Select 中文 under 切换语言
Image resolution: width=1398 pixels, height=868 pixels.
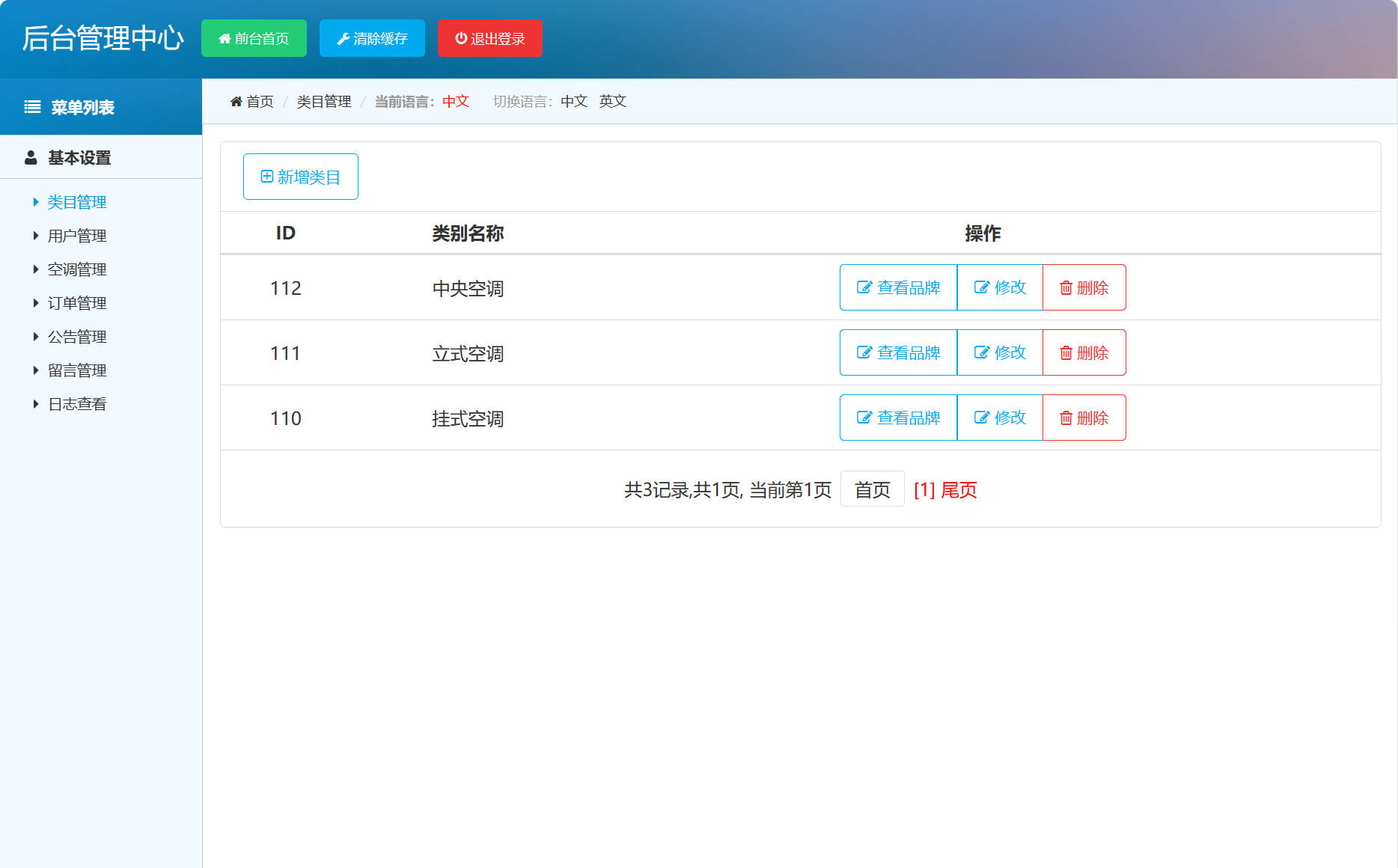tap(573, 101)
